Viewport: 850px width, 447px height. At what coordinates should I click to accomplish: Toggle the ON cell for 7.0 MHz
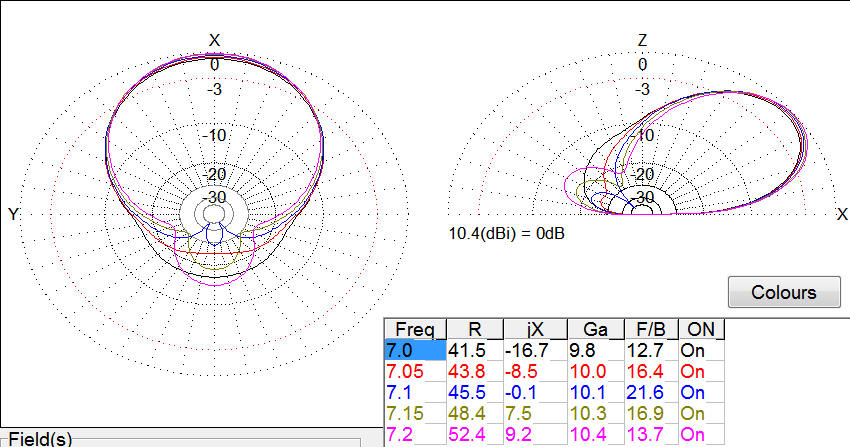tap(702, 351)
